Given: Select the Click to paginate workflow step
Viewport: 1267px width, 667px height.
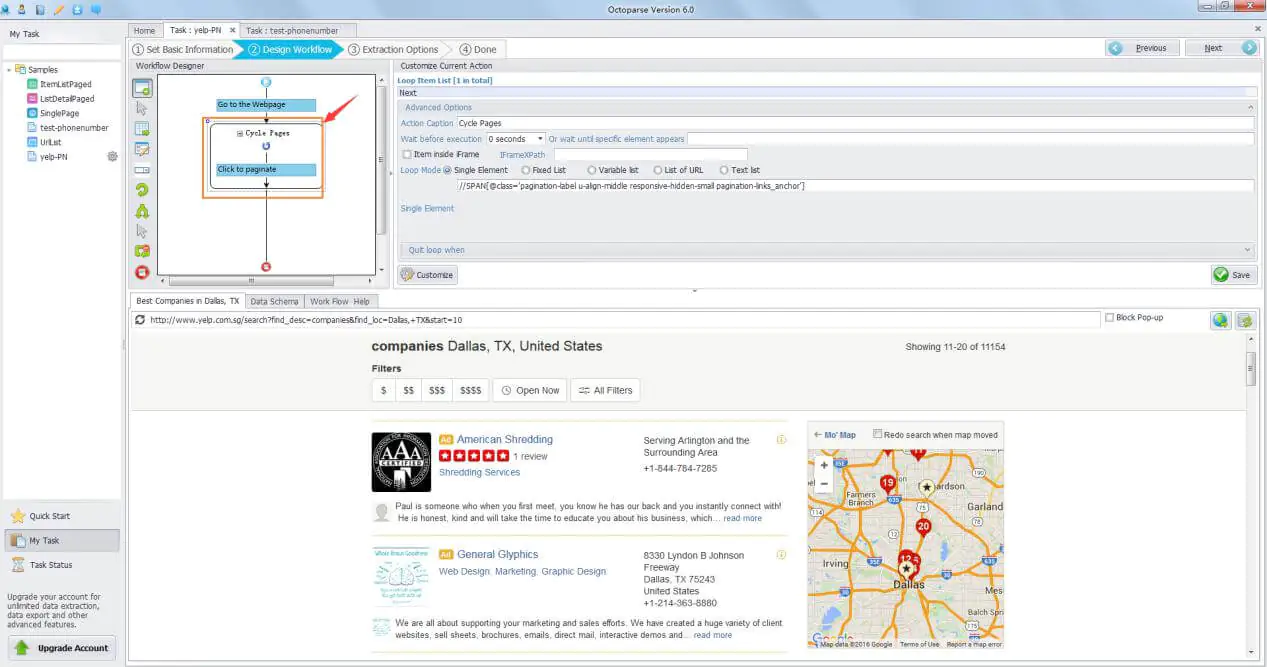Looking at the screenshot, I should coord(266,170).
